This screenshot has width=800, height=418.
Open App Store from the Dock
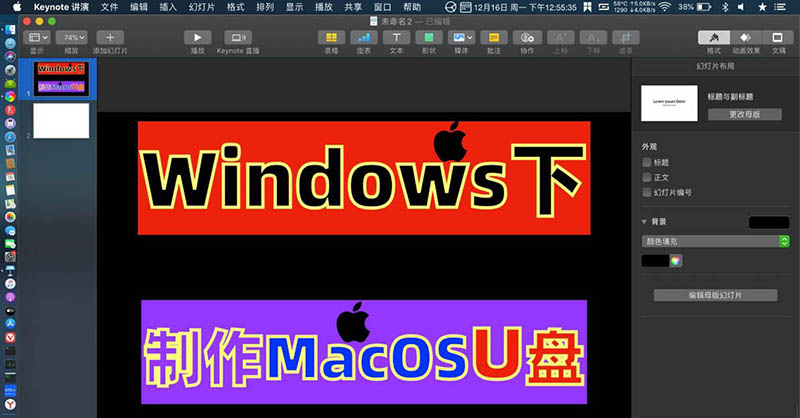(x=10, y=323)
